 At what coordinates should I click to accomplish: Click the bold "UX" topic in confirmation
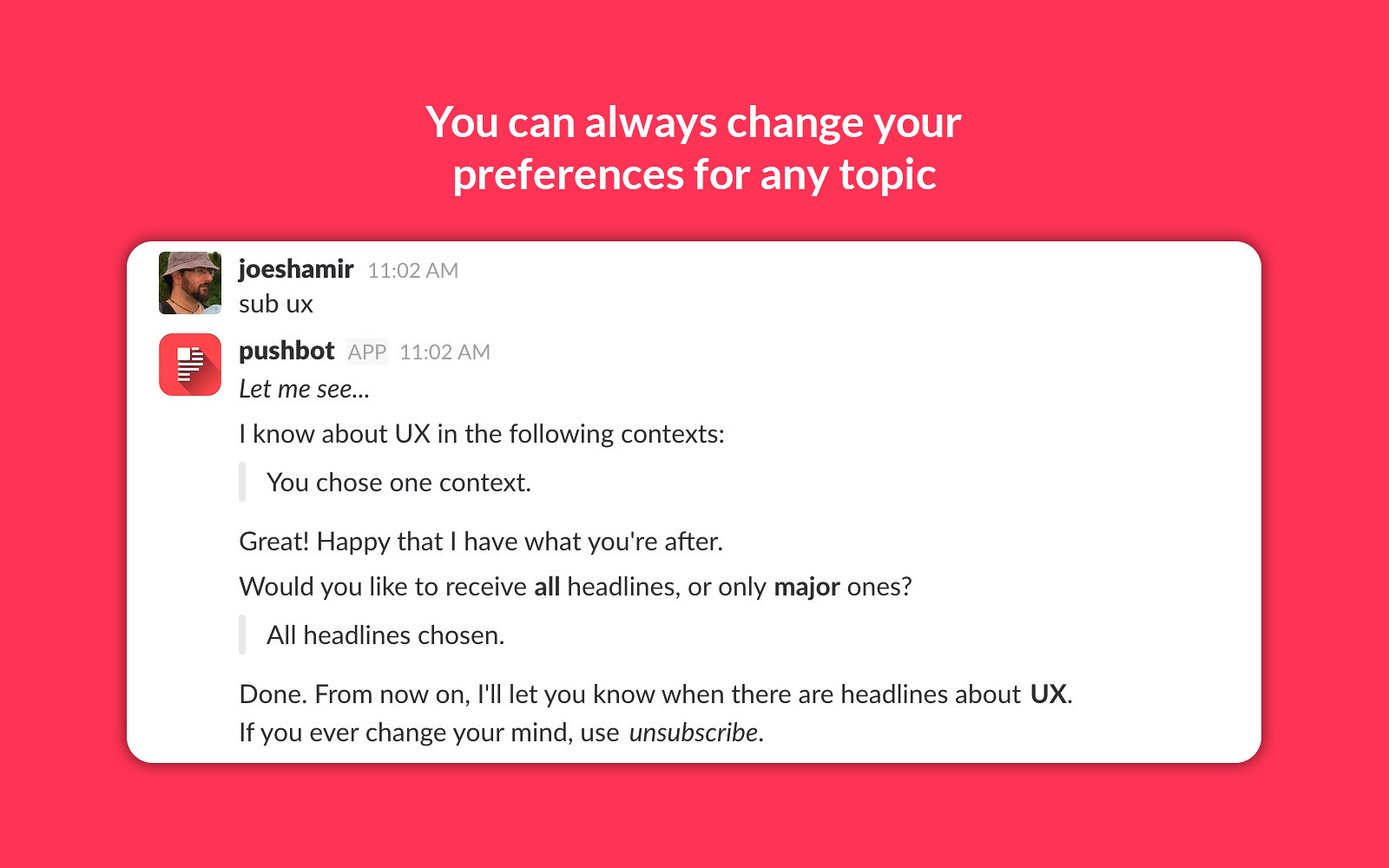[x=1048, y=694]
